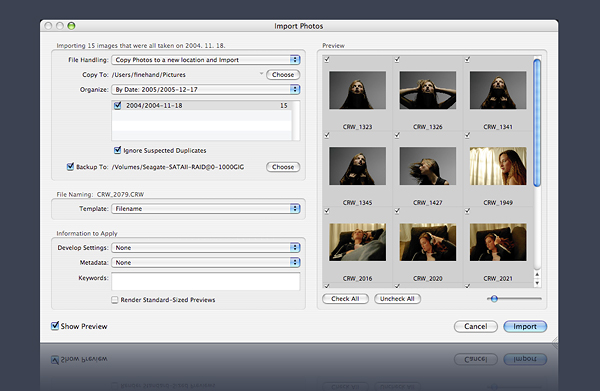Toggle the Backup To checkbox
The width and height of the screenshot is (600, 391).
coord(70,166)
